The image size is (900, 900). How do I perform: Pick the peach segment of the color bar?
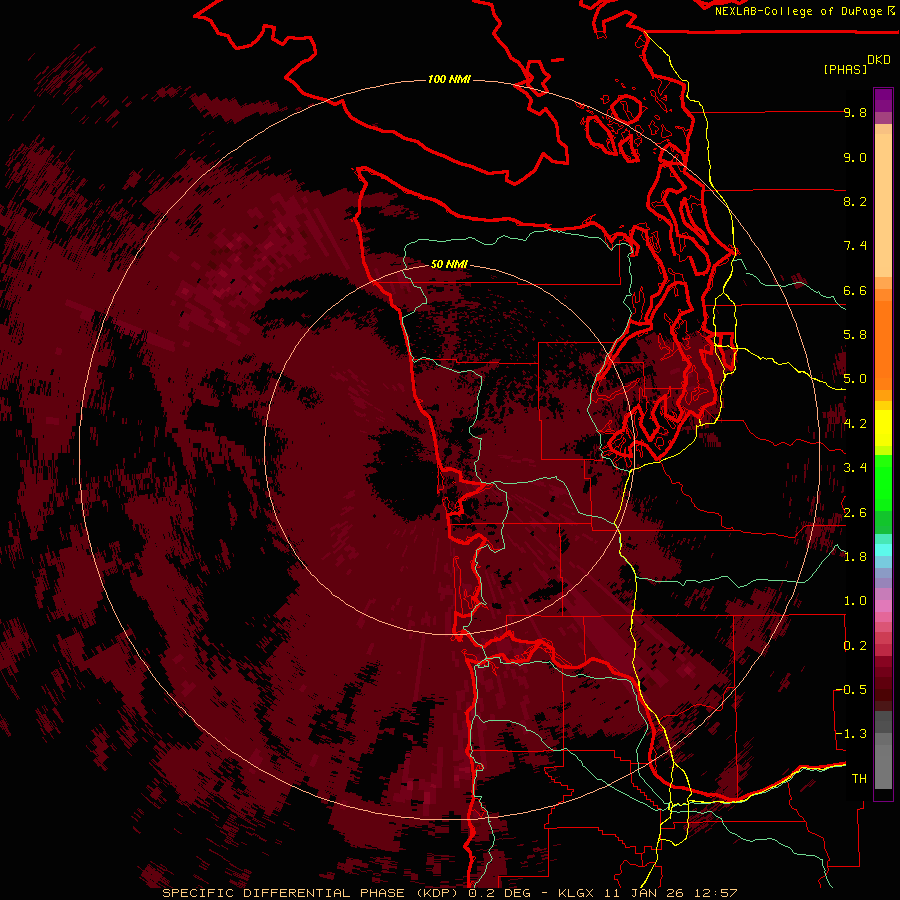(883, 204)
